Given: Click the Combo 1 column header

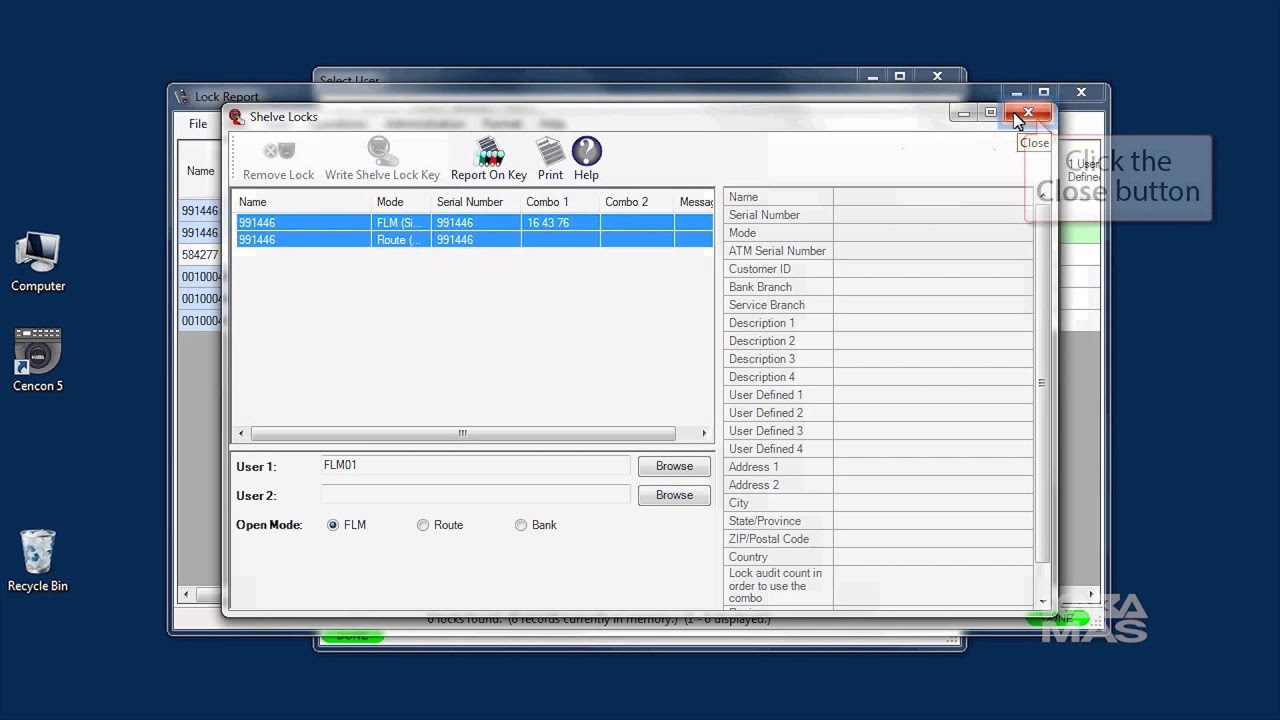Looking at the screenshot, I should pos(561,202).
